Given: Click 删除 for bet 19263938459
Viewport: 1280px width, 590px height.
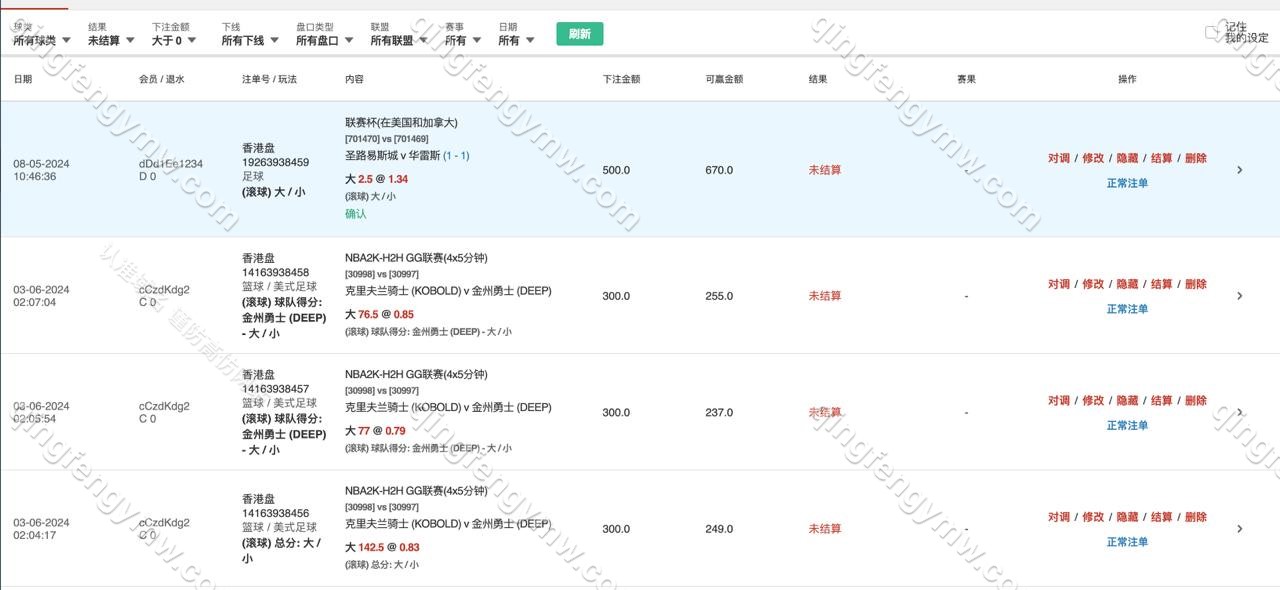Looking at the screenshot, I should (x=1195, y=158).
